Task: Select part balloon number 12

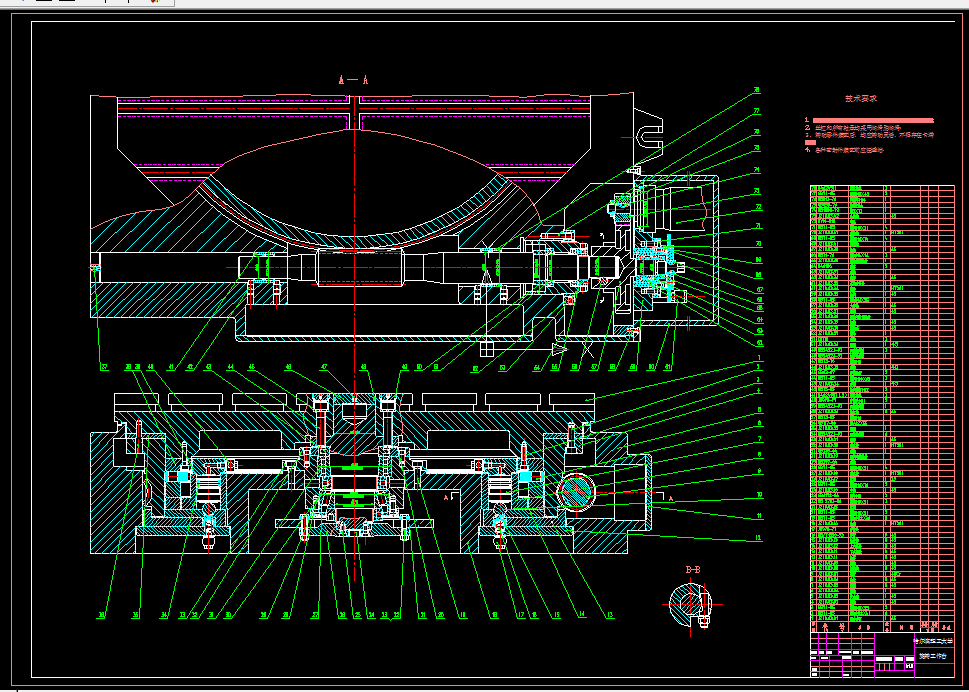Action: (758, 538)
